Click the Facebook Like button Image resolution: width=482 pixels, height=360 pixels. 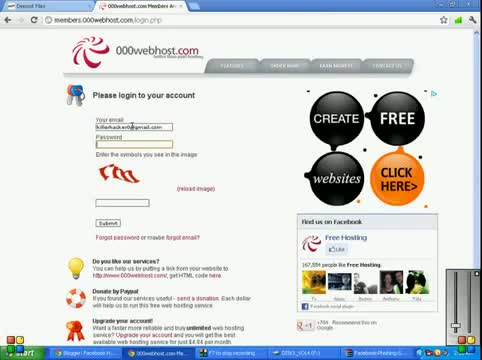[336, 249]
